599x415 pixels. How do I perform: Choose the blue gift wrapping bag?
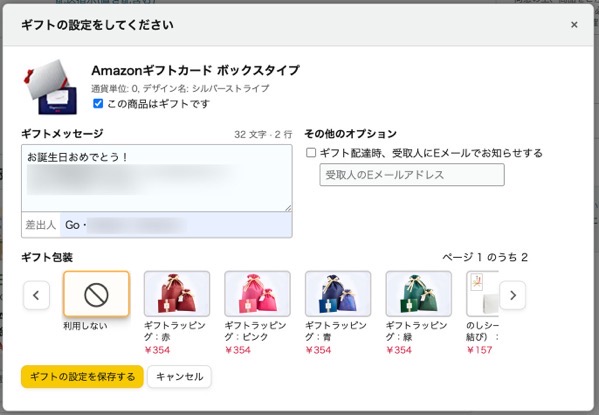pyautogui.click(x=338, y=294)
